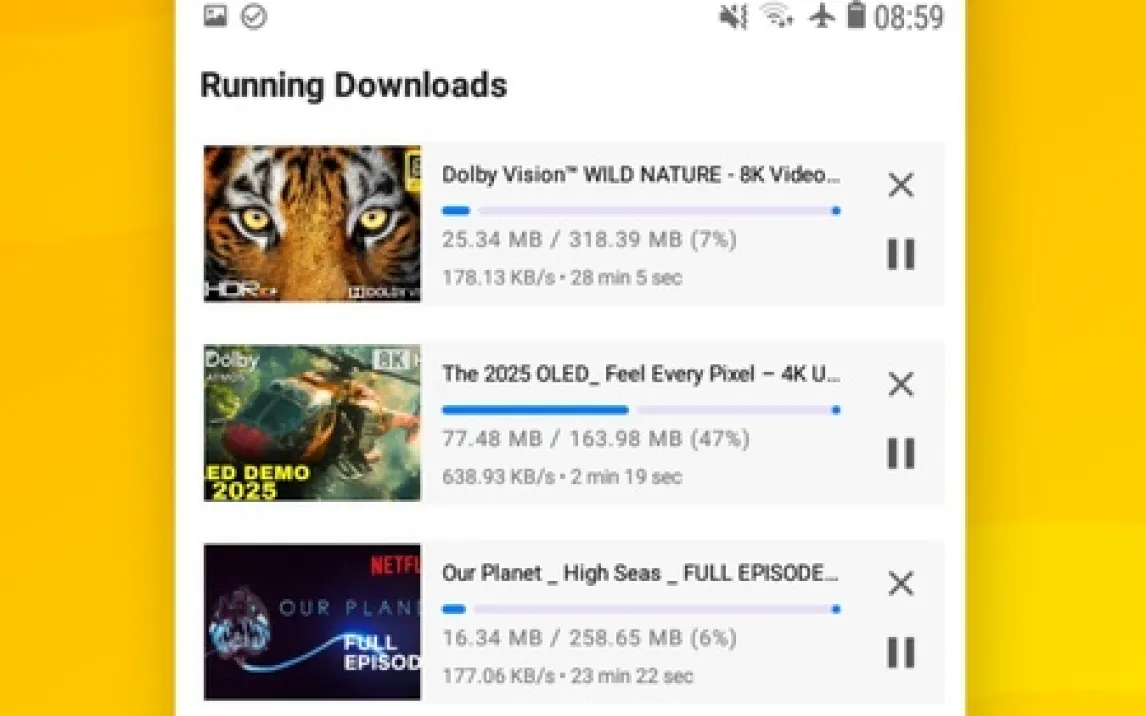This screenshot has width=1146, height=716.
Task: Pause the 2025 OLED Feel Every Pixel download
Action: pyautogui.click(x=900, y=453)
